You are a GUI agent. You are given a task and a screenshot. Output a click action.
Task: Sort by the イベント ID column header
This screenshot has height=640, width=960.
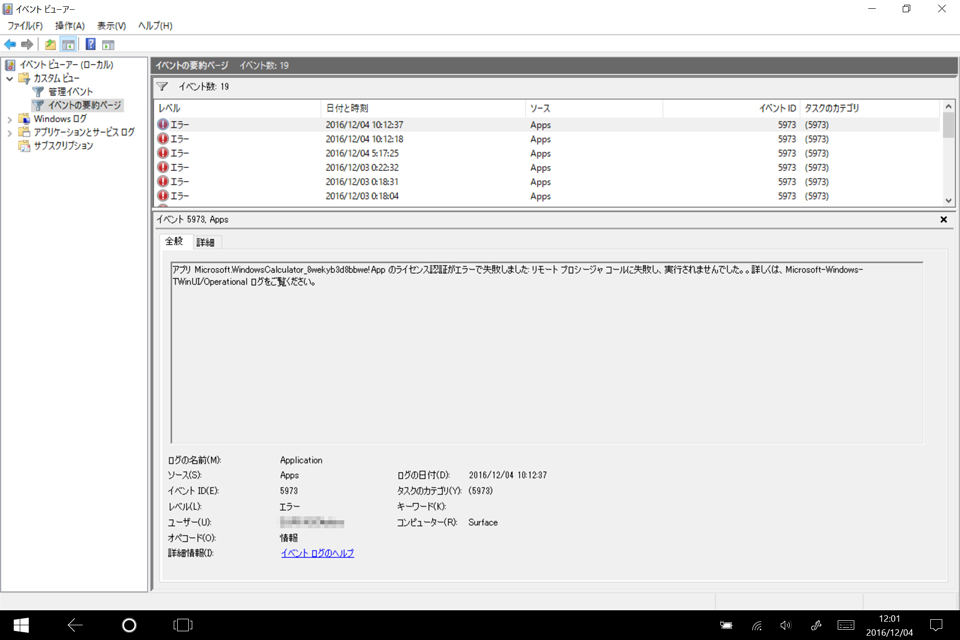click(x=732, y=108)
